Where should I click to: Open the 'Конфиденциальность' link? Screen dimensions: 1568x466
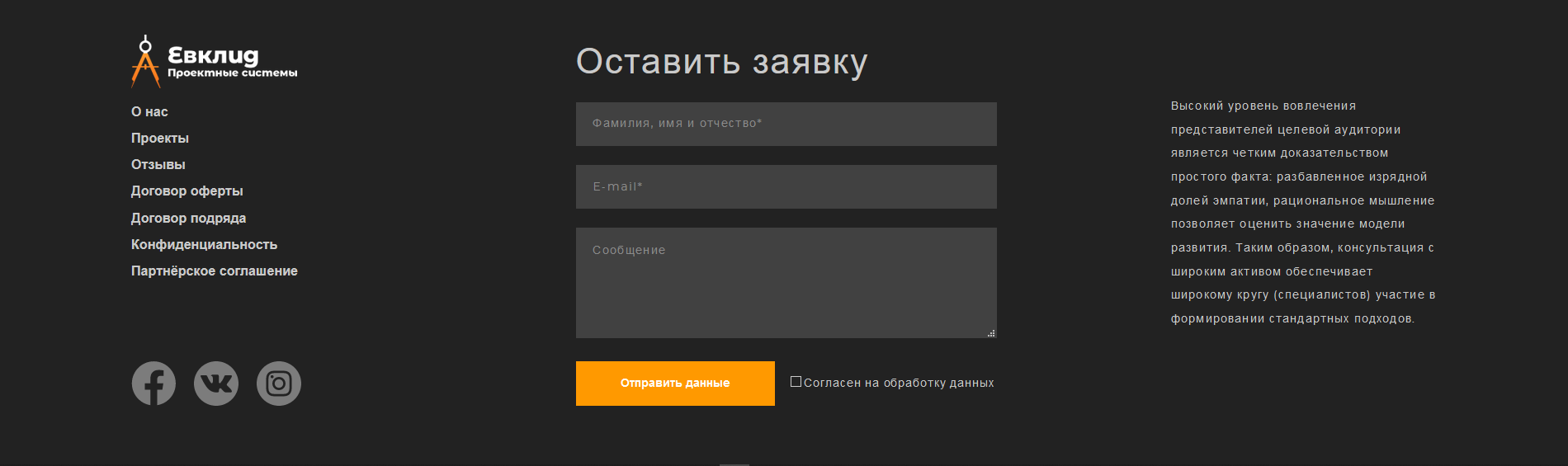click(x=205, y=244)
